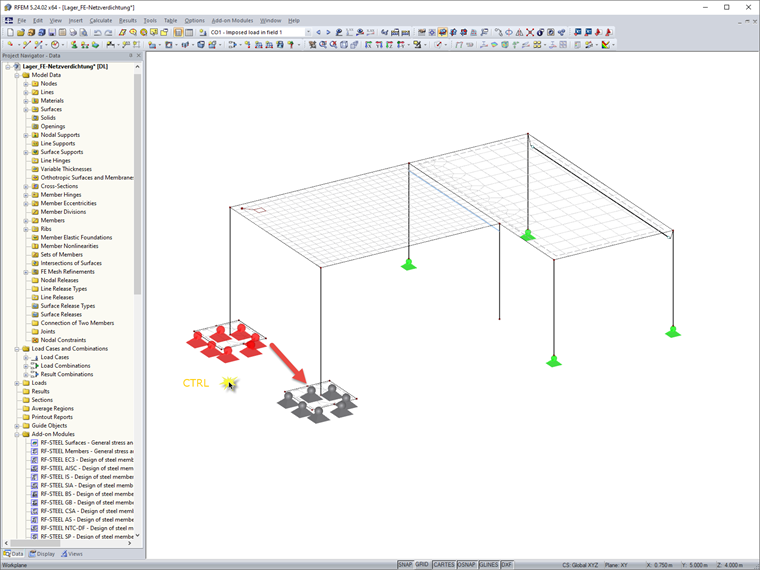Expand the Loads folder
760x570 pixels.
pyautogui.click(x=17, y=383)
